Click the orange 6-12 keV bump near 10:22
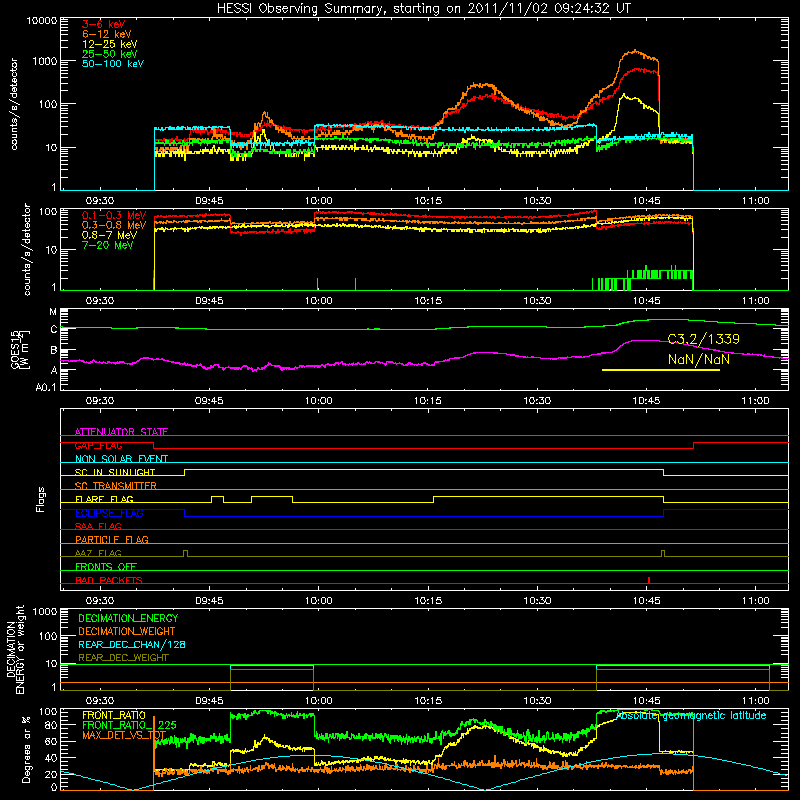The width and height of the screenshot is (800, 800). [481, 85]
